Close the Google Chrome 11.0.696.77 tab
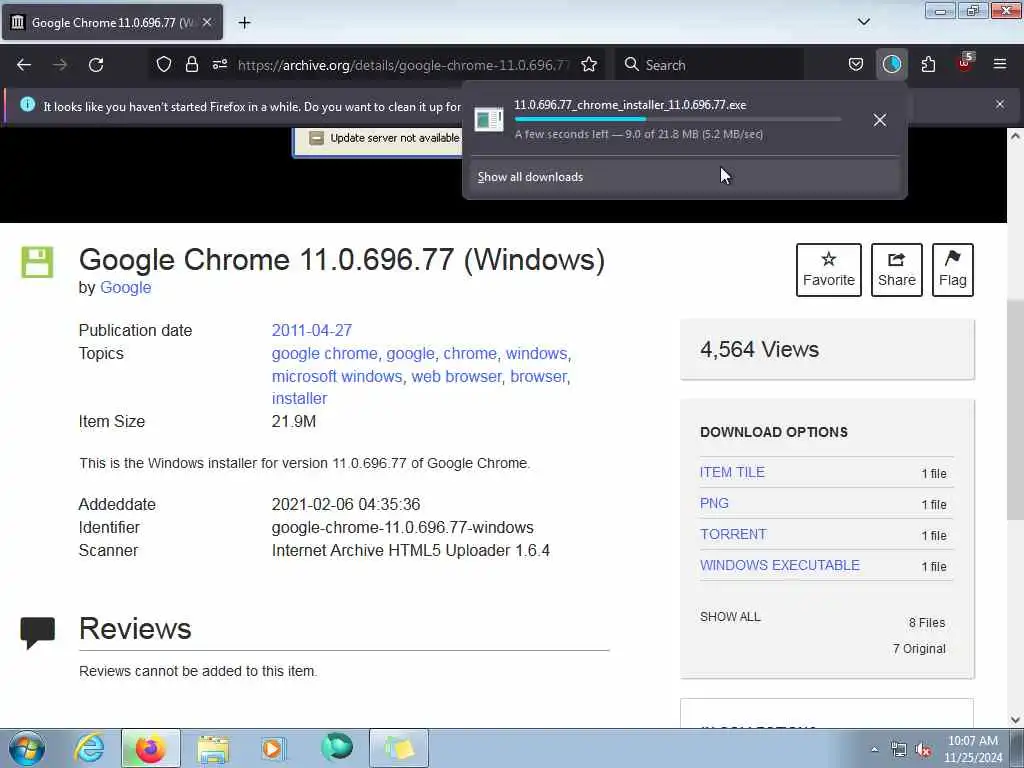 click(x=206, y=22)
